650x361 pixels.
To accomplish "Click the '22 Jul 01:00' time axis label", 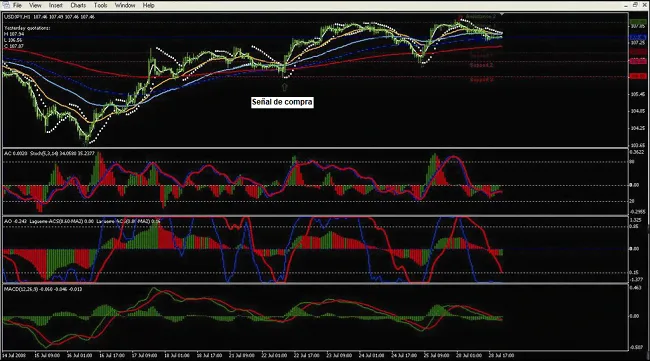I will point(274,356).
